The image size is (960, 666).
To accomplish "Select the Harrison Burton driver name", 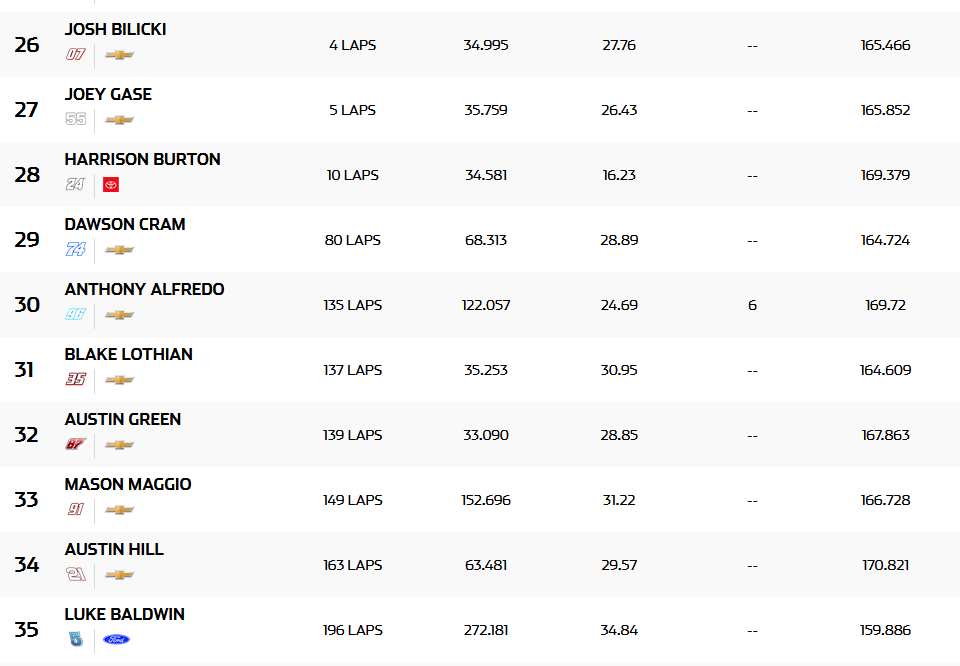I will (x=142, y=160).
